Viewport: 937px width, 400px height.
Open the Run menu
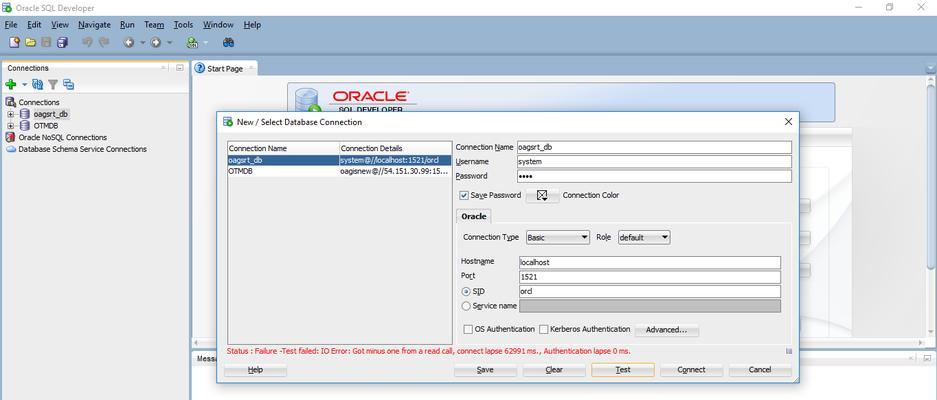[127, 25]
